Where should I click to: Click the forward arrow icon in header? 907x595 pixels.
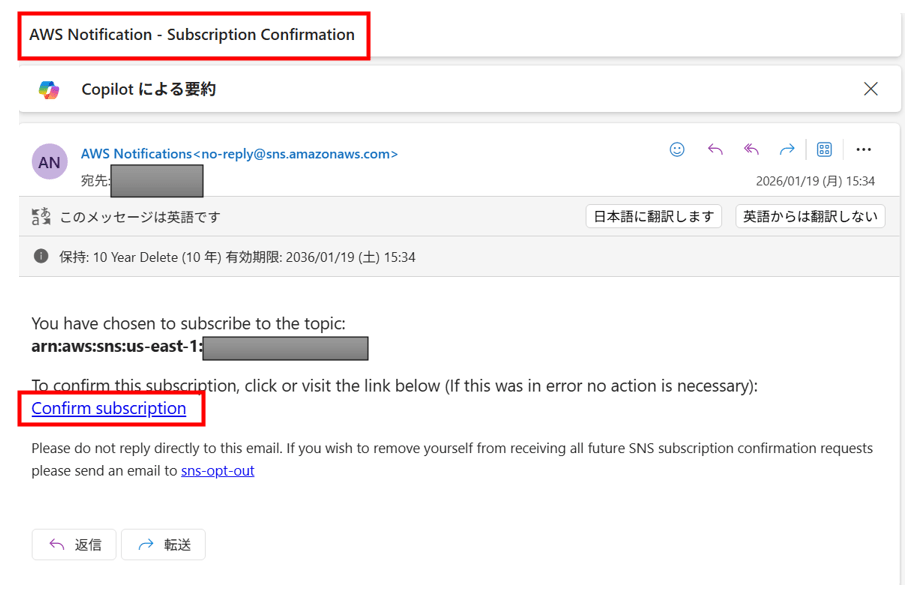(787, 150)
